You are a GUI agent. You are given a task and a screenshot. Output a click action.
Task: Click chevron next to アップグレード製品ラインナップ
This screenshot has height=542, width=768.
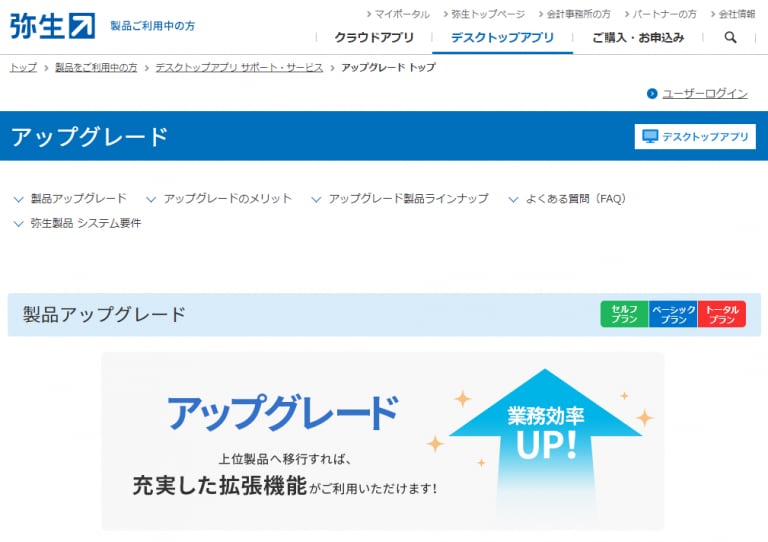click(x=316, y=199)
